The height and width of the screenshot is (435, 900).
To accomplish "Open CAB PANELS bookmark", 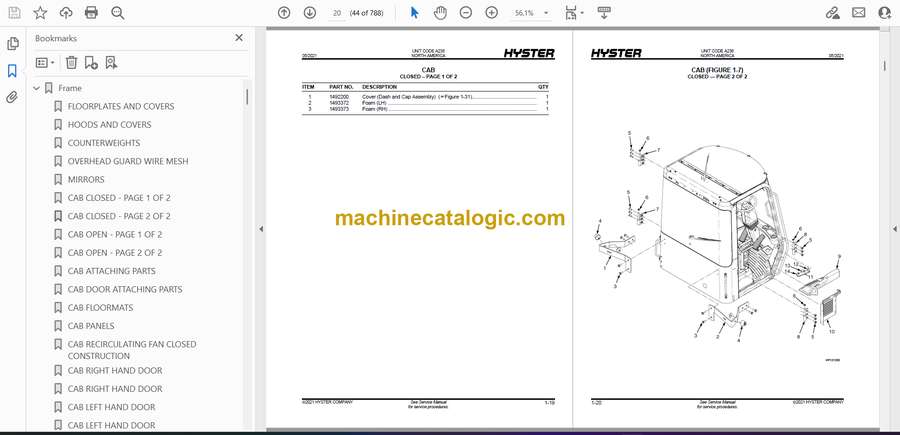I will click(x=91, y=326).
